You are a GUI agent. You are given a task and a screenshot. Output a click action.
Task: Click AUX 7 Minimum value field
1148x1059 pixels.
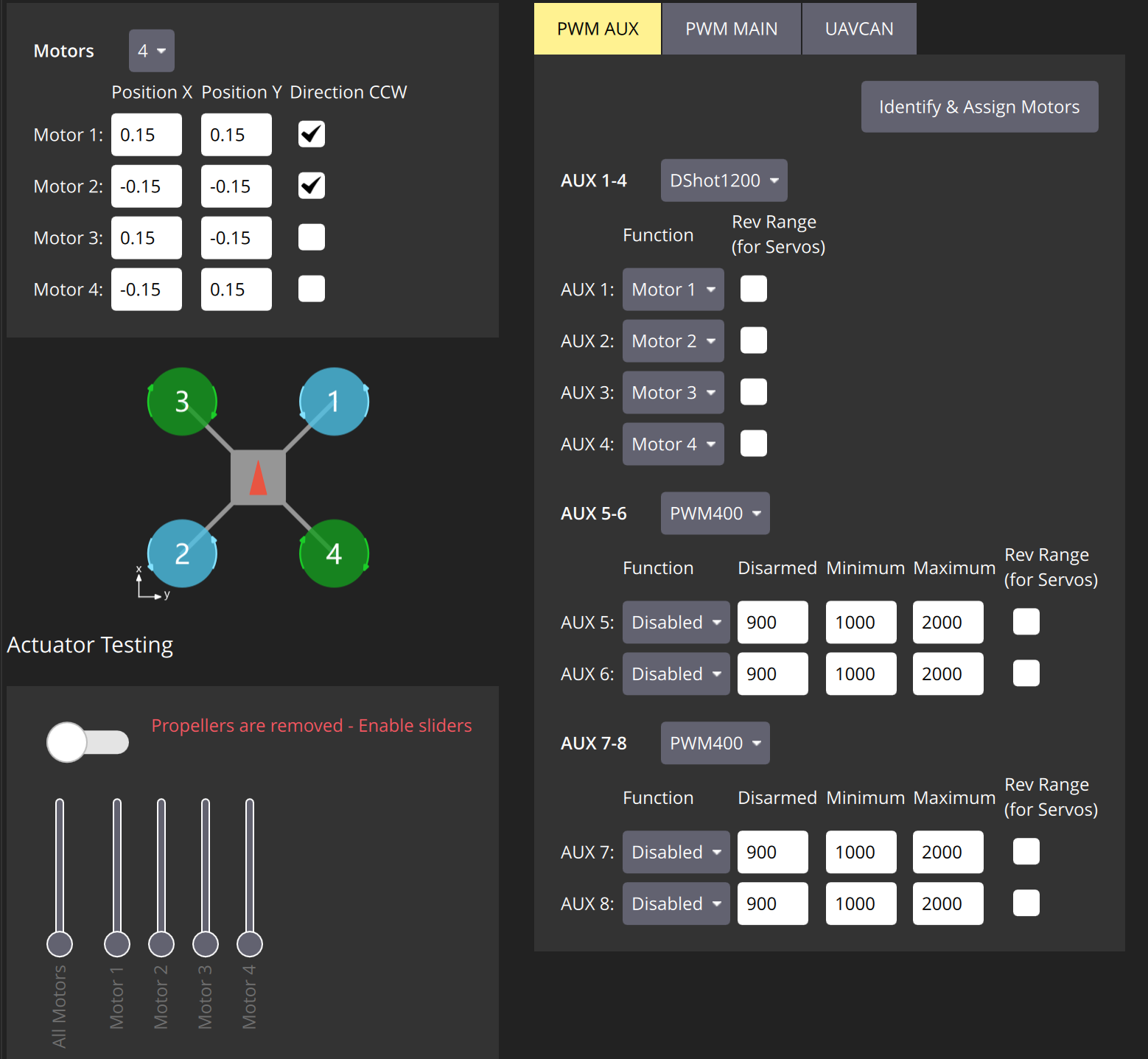pyautogui.click(x=861, y=853)
